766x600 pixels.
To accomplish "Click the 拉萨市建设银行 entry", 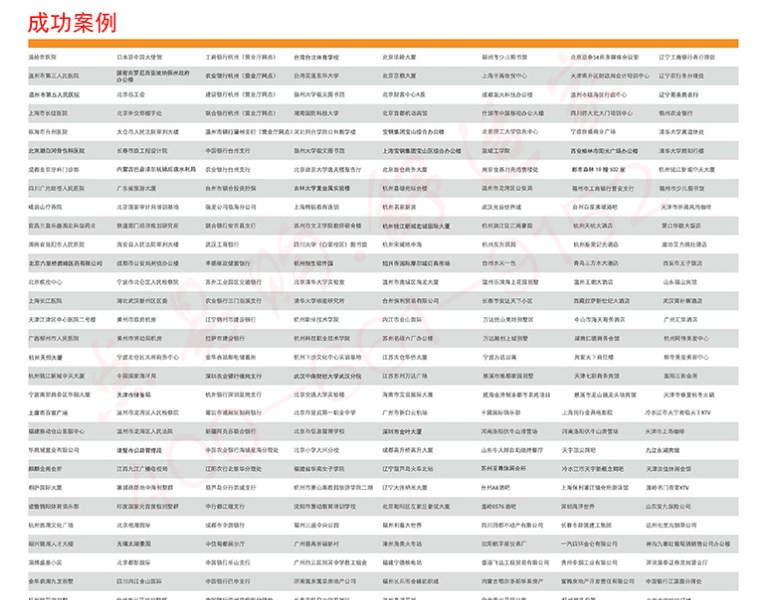I will pyautogui.click(x=225, y=338).
